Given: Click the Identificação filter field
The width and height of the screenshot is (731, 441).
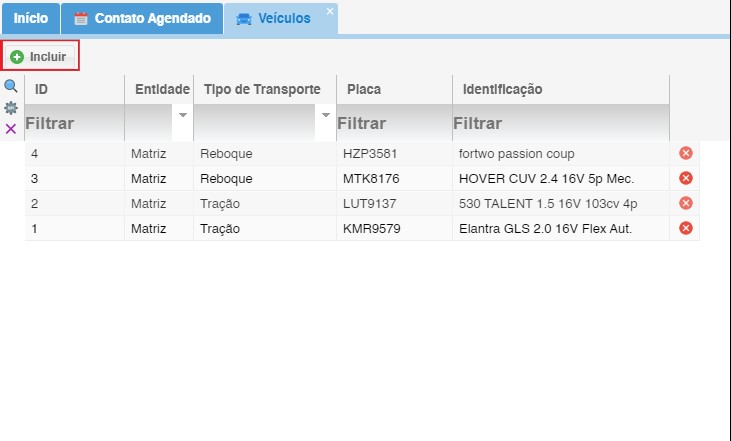Looking at the screenshot, I should 560,124.
